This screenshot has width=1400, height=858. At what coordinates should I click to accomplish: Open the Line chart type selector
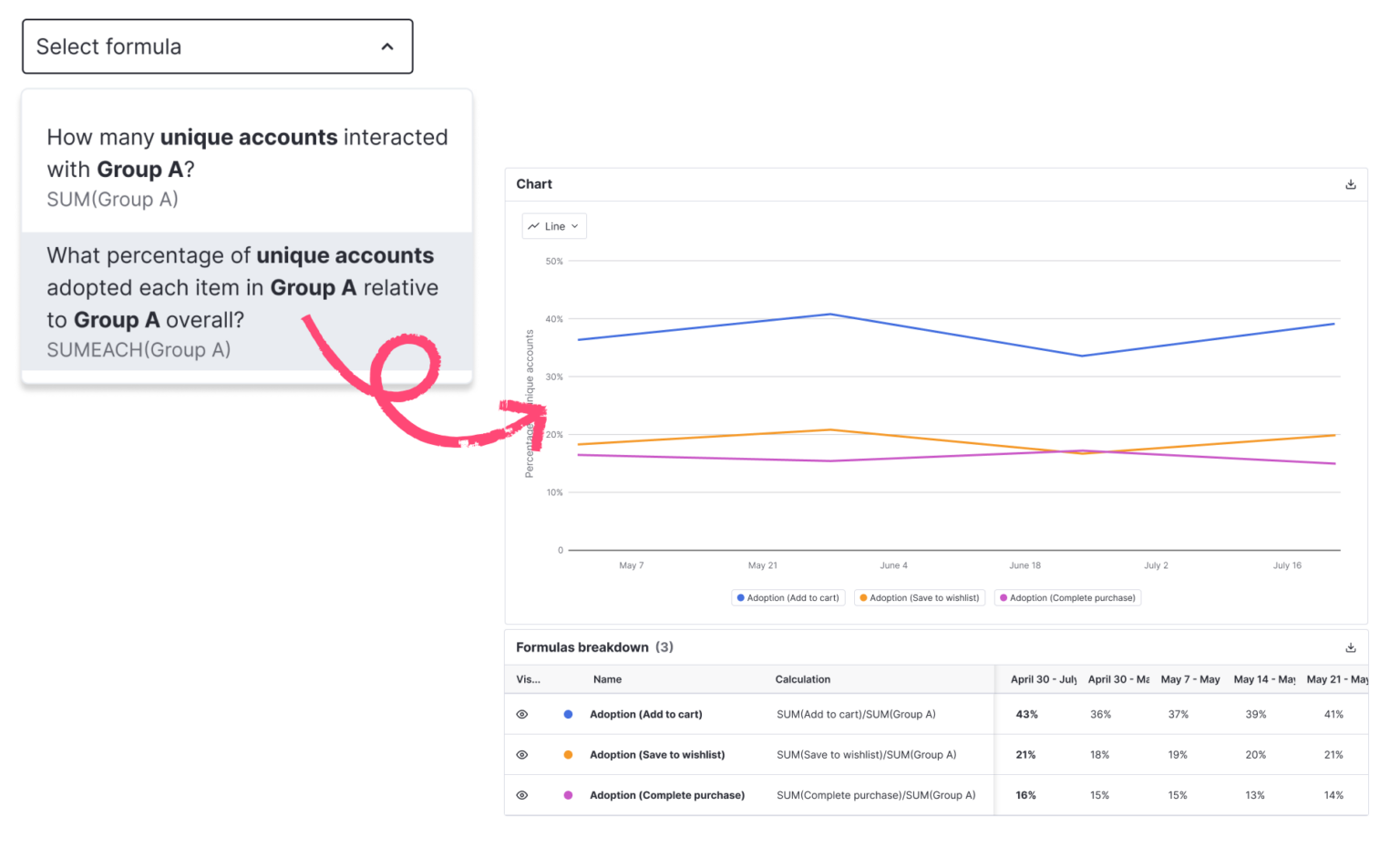coord(553,225)
